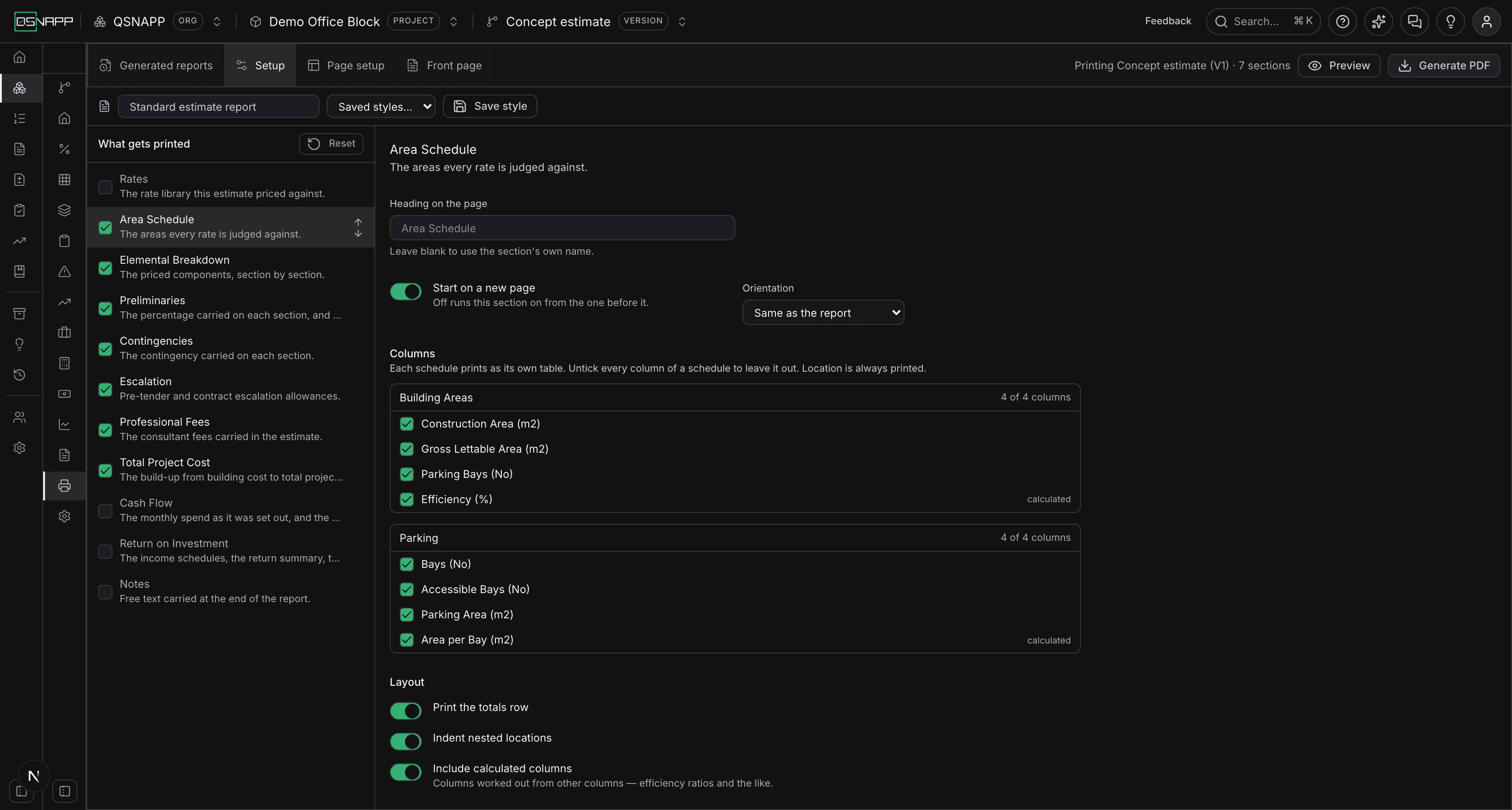Open the Saved styles dropdown
This screenshot has height=810, width=1512.
pos(380,106)
